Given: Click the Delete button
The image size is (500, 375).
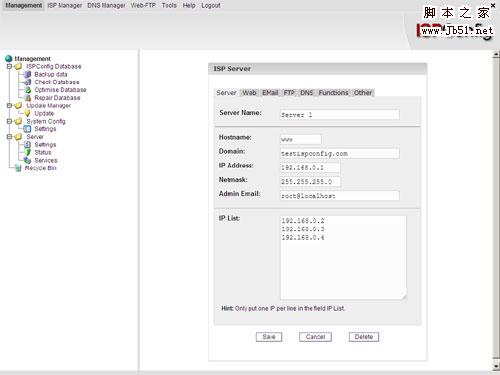Looking at the screenshot, I should [364, 337].
